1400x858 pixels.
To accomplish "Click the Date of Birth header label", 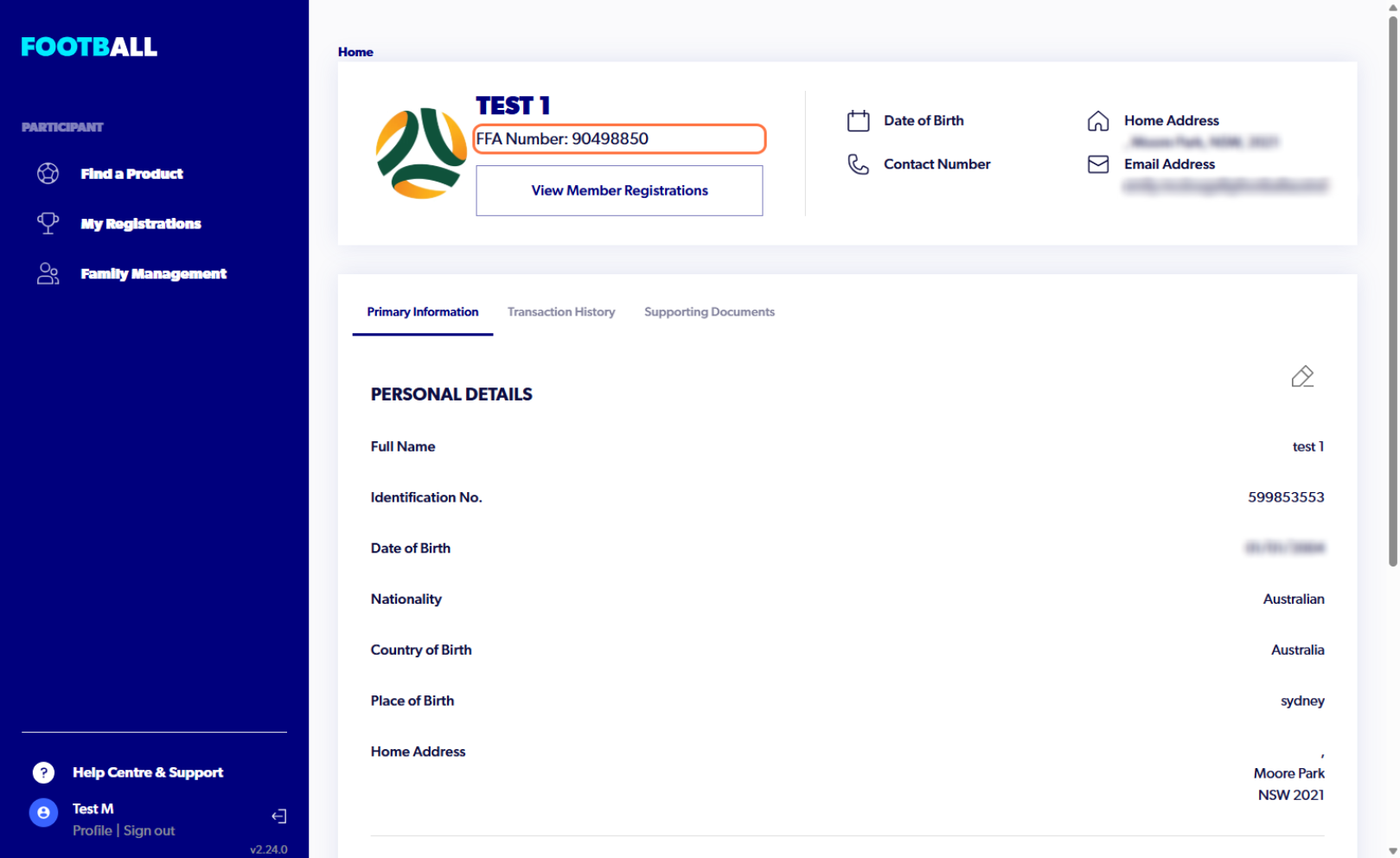I will click(924, 120).
